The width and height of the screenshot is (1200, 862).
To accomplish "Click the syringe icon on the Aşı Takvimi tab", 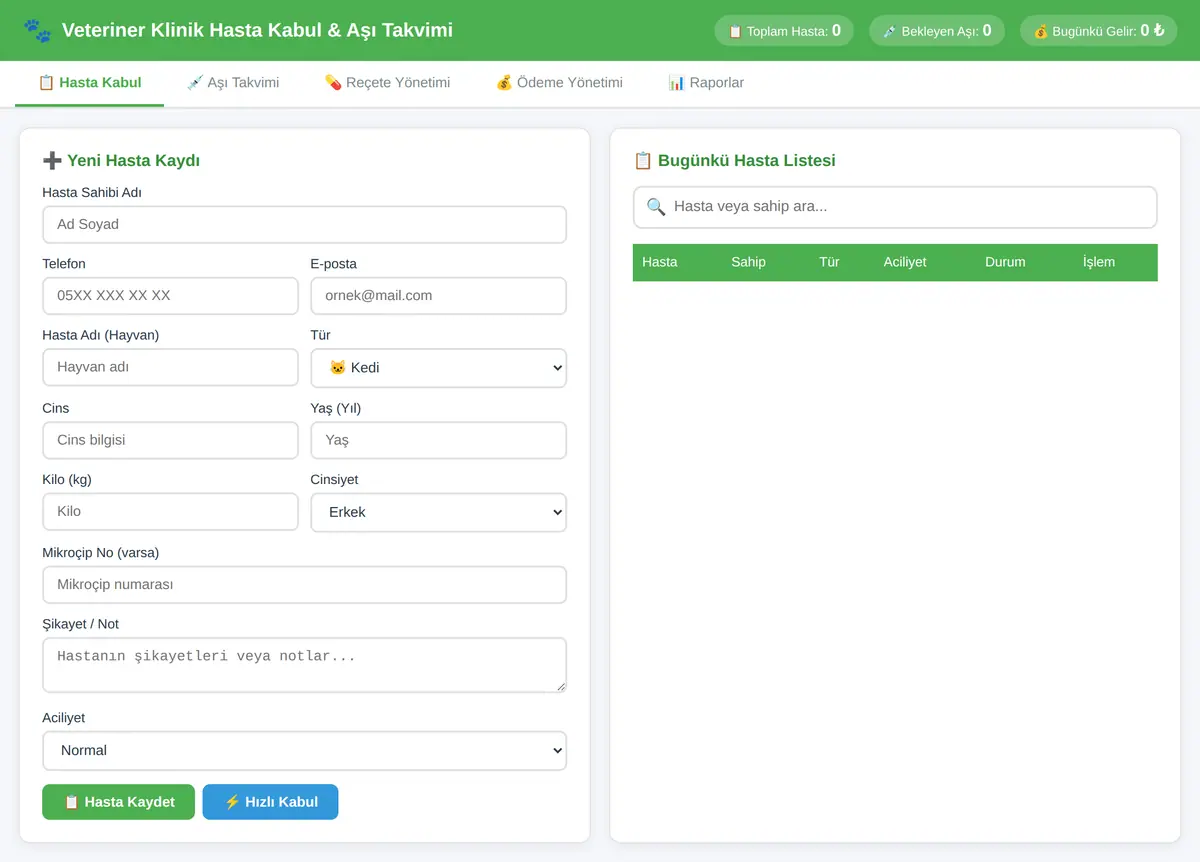I will (x=195, y=83).
